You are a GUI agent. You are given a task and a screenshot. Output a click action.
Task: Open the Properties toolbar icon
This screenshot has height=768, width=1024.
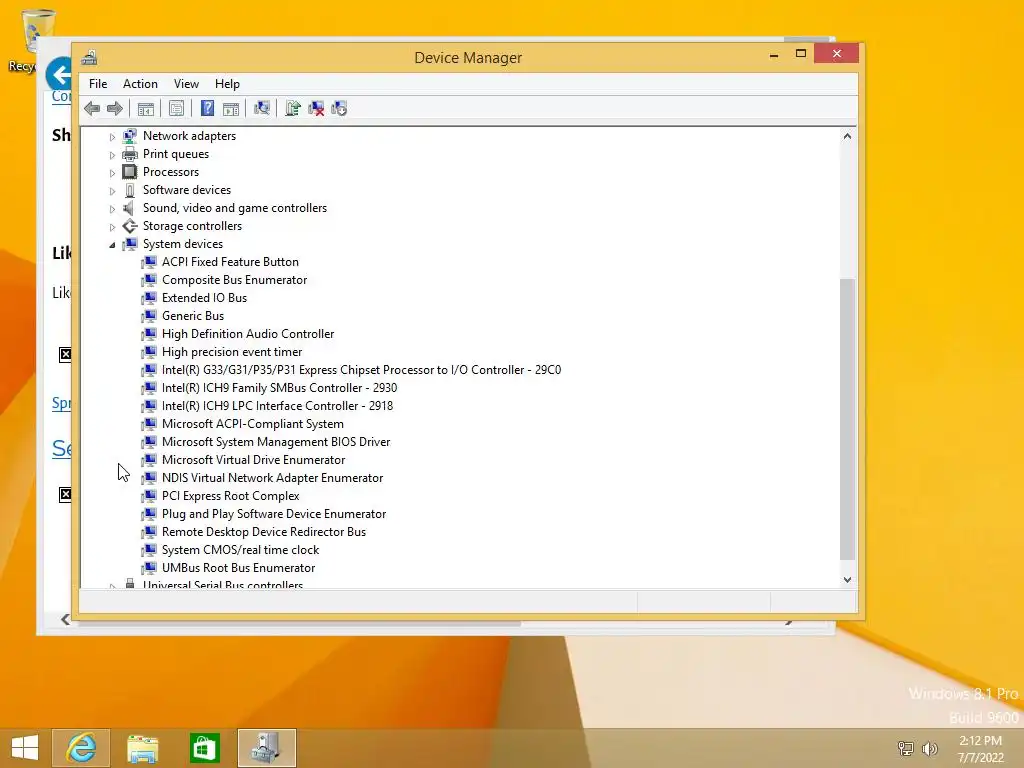[x=176, y=108]
